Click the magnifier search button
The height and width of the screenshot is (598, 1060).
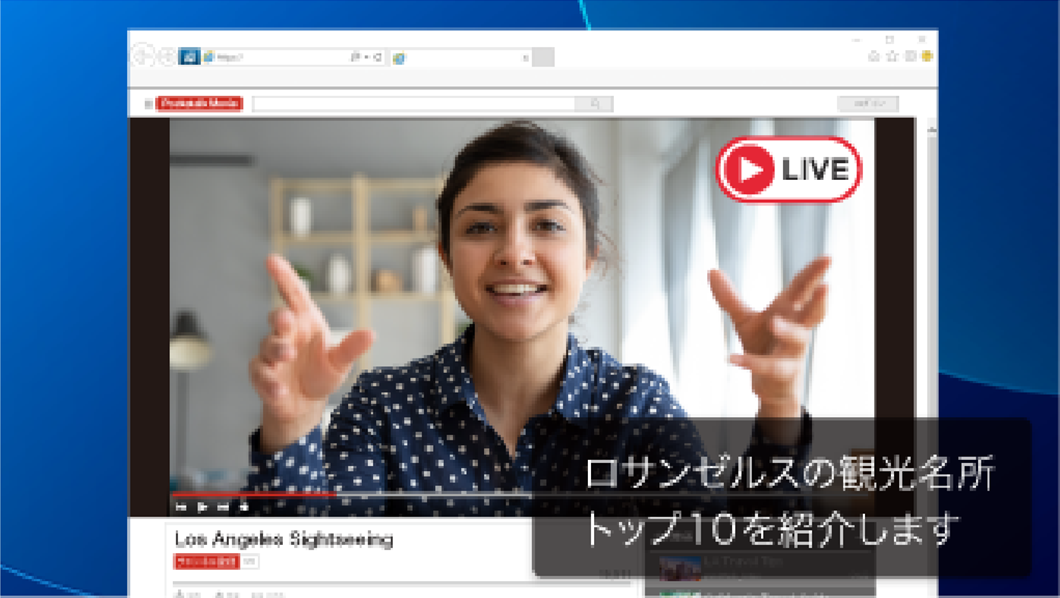(594, 103)
